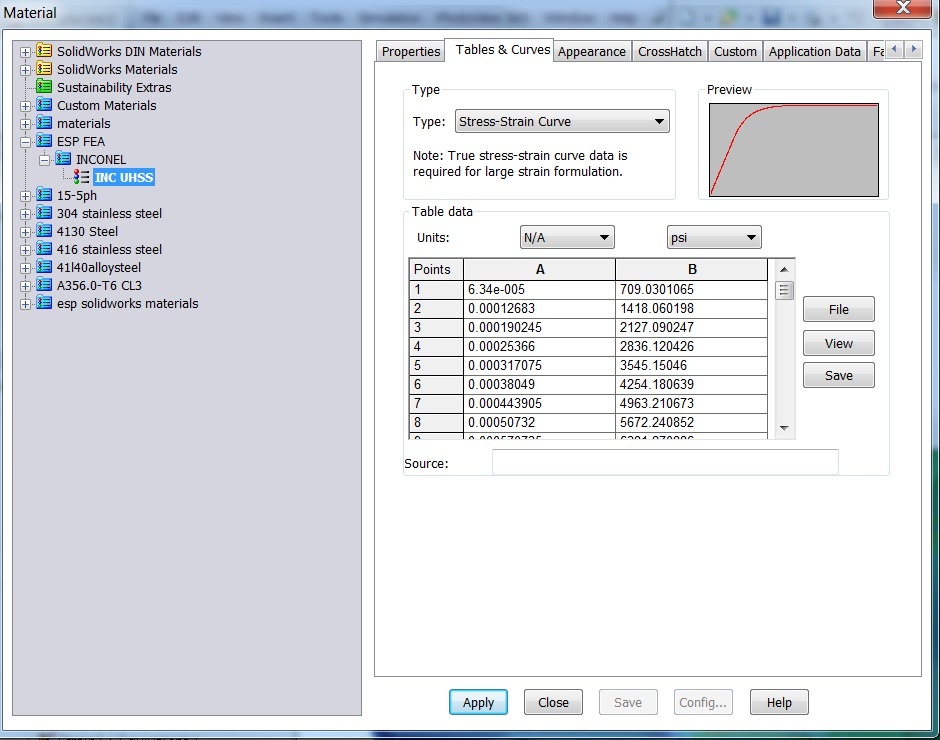This screenshot has height=740, width=940.
Task: Expand SolidWorks Materials tree node
Action: pos(25,70)
